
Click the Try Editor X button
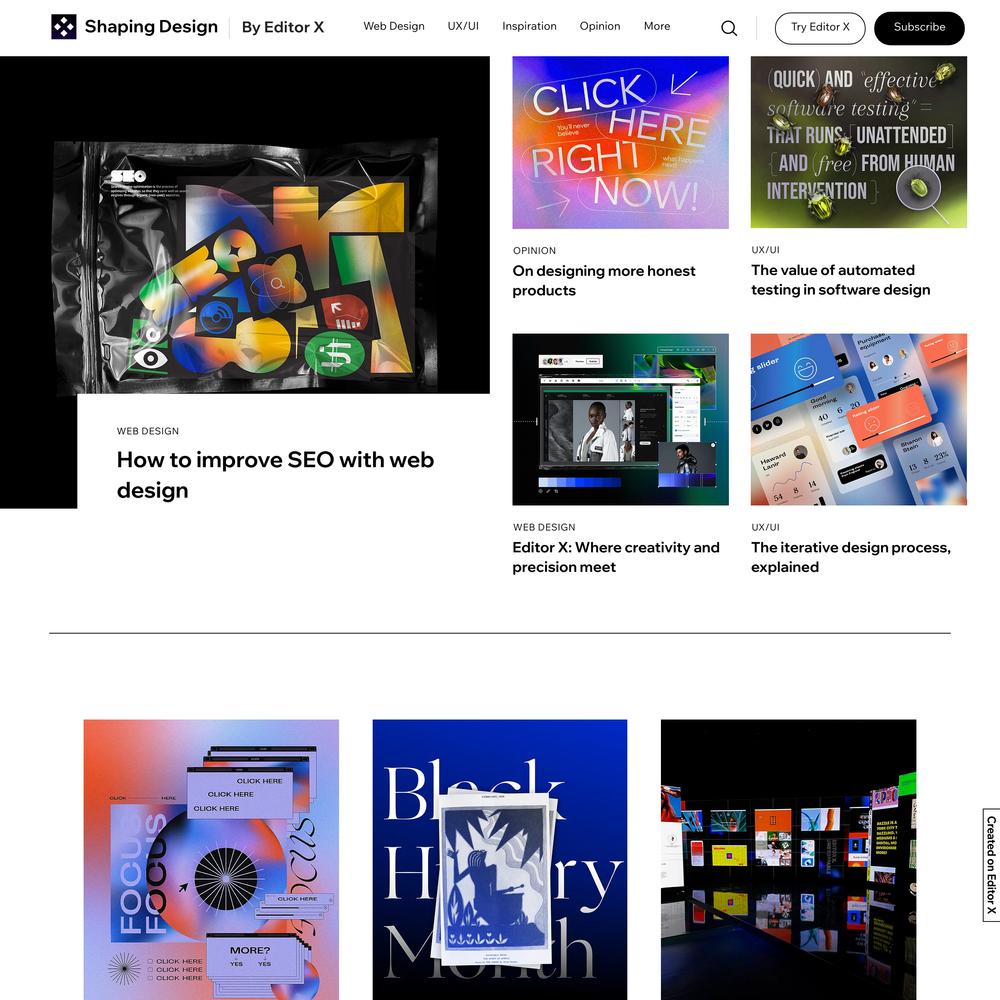(820, 28)
